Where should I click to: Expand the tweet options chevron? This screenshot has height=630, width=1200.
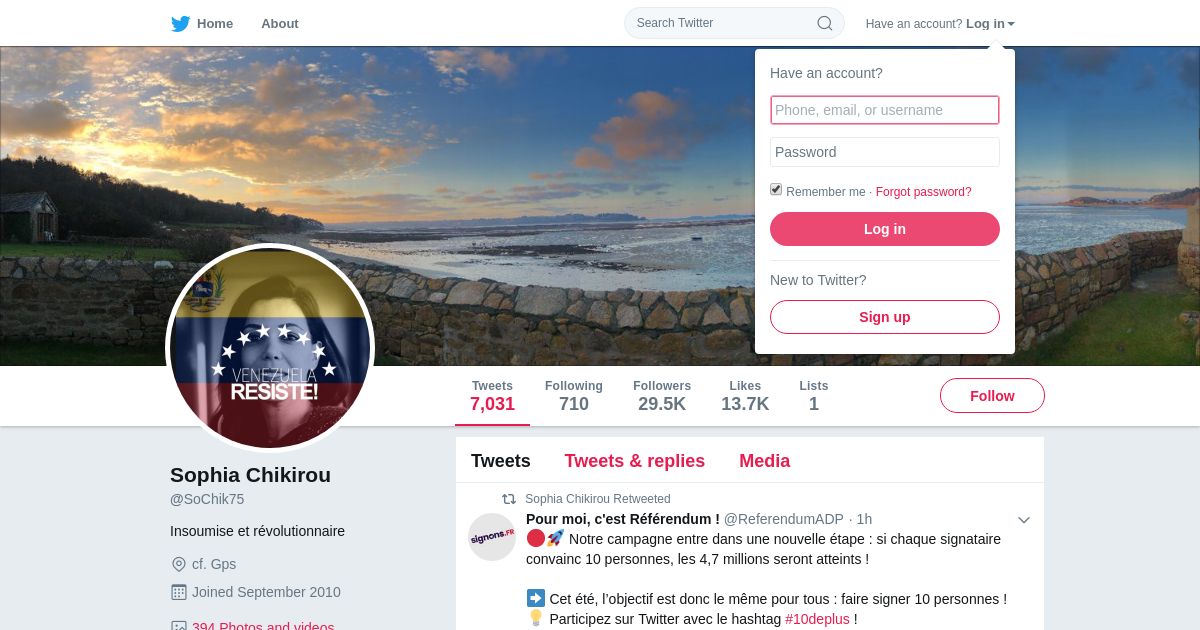1024,520
